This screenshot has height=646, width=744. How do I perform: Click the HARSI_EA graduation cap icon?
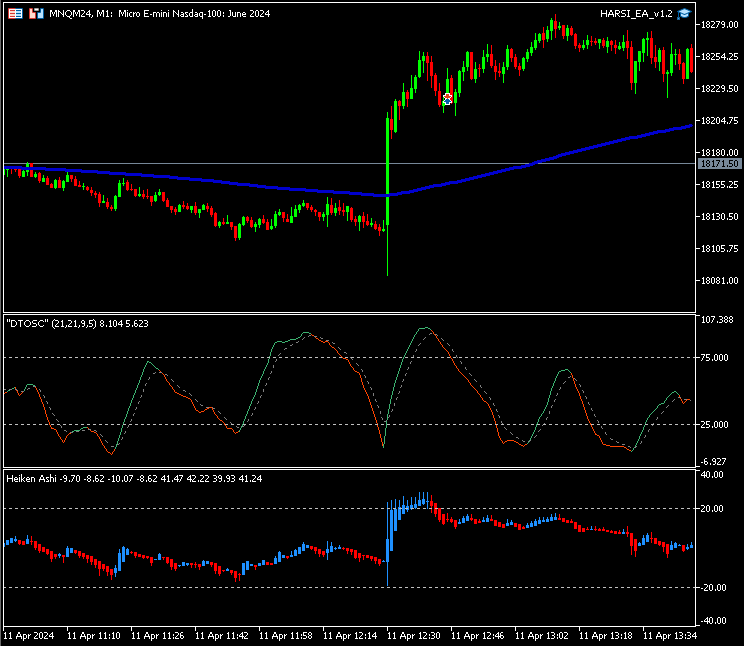tap(684, 14)
